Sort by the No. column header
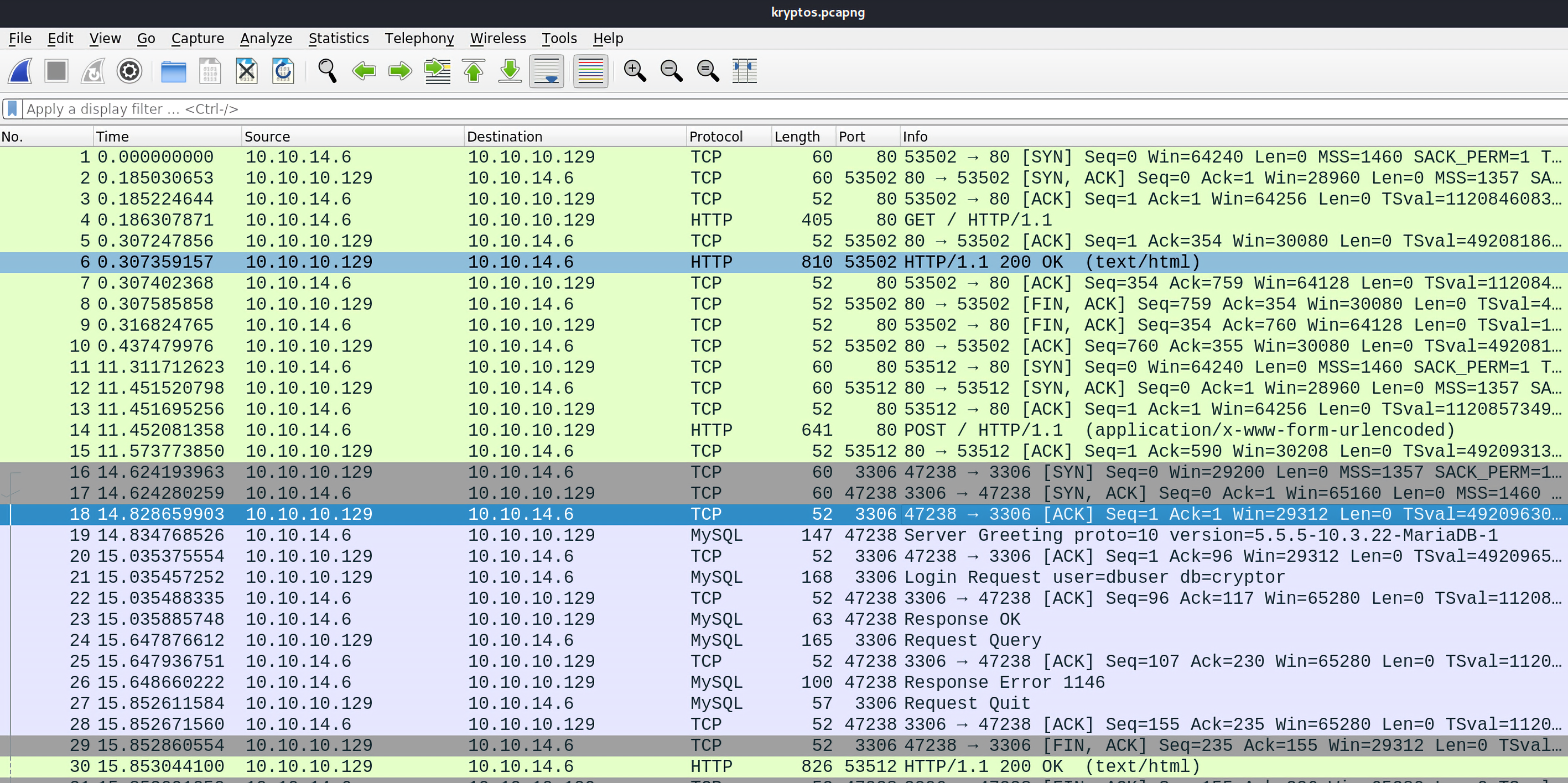The image size is (1568, 783). click(46, 136)
